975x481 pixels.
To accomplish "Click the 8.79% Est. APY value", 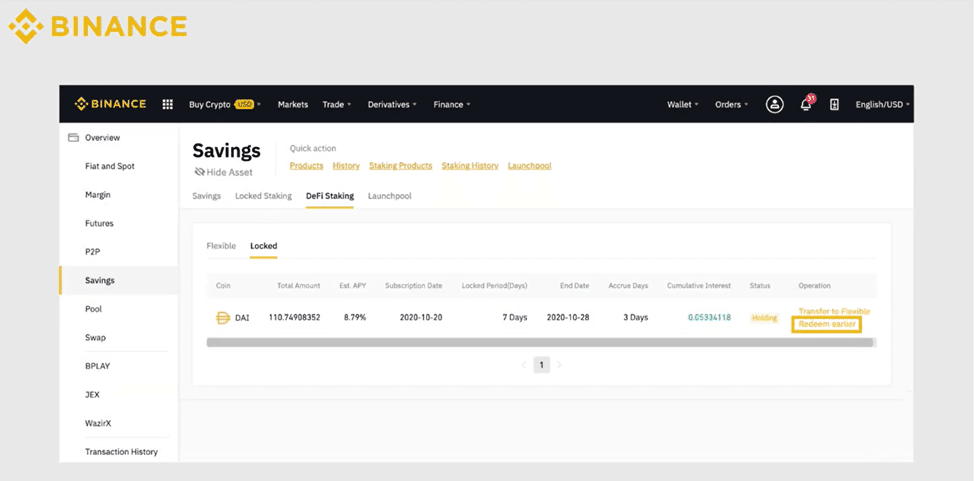I will click(x=355, y=318).
